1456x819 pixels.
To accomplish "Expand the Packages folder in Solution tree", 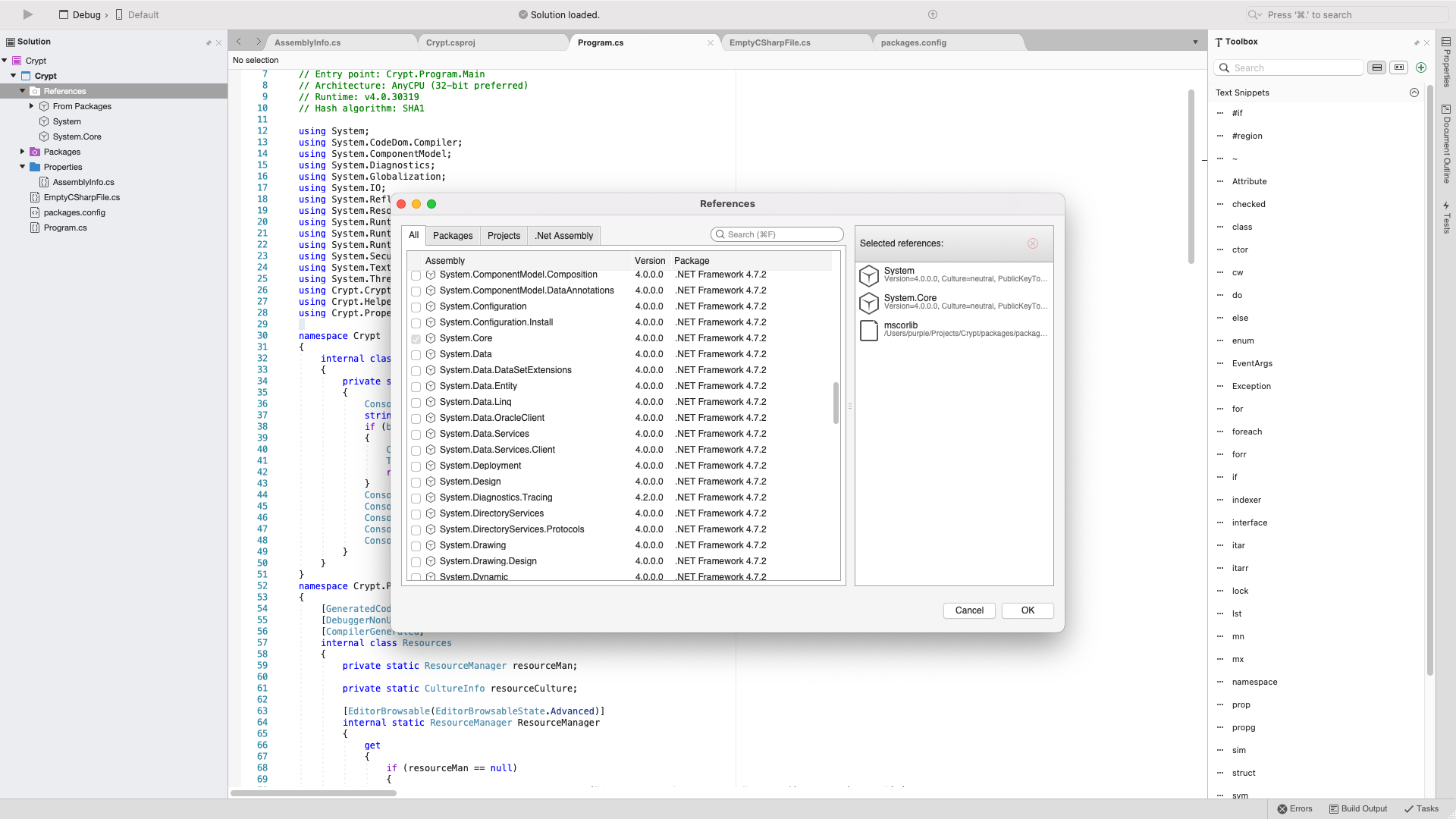I will coord(23,152).
